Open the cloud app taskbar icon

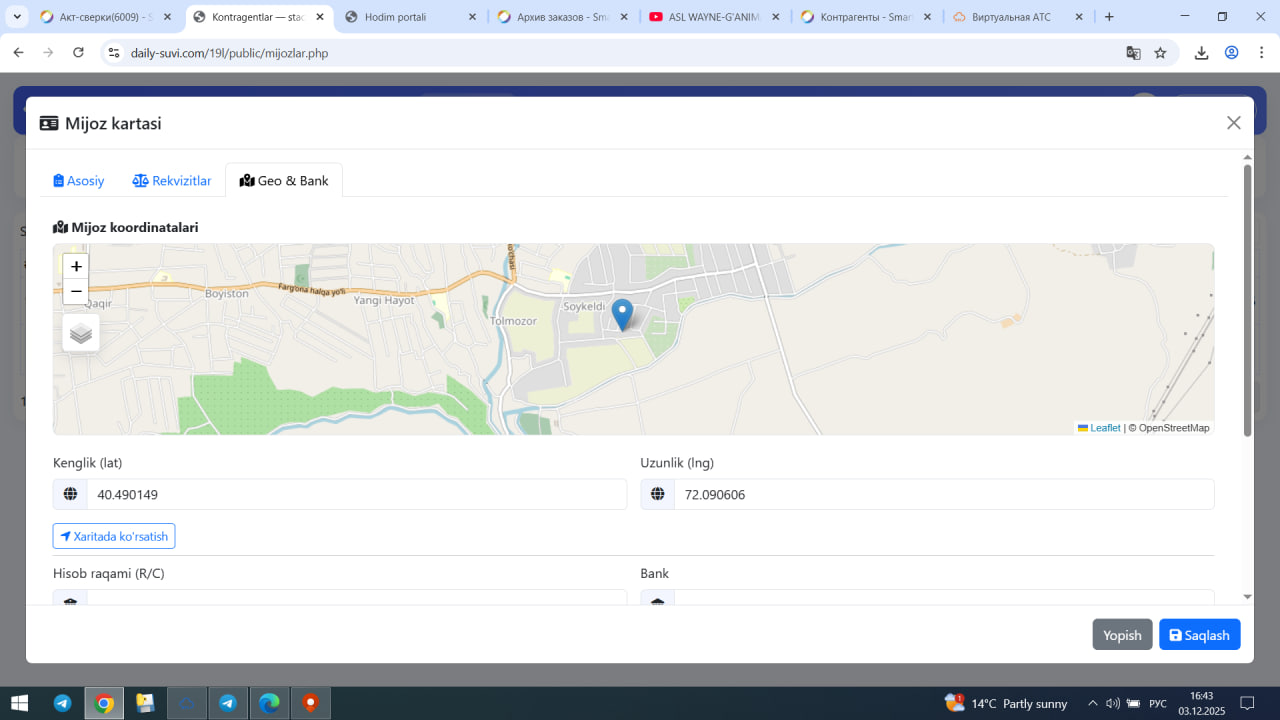(187, 703)
